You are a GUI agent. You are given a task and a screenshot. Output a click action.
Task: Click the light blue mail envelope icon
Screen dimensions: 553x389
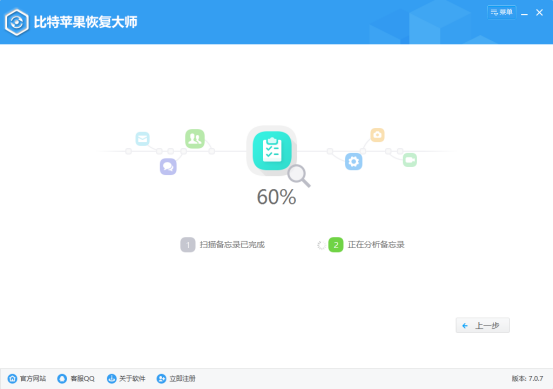pos(142,139)
